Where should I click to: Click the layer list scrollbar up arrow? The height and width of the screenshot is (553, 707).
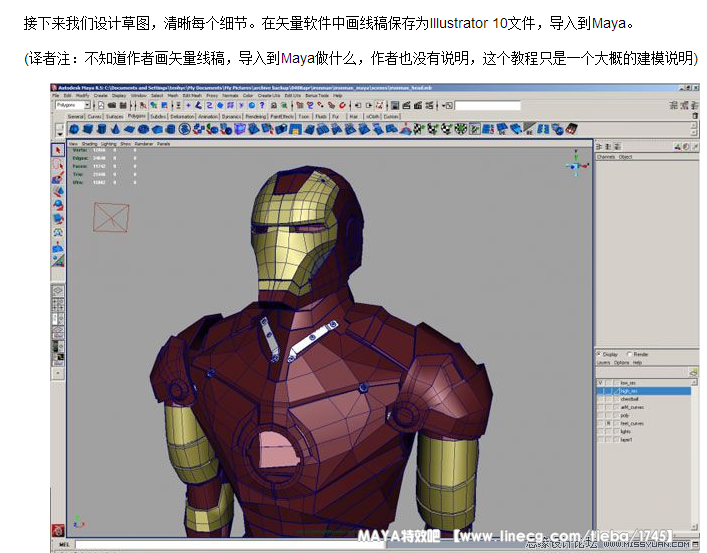[x=694, y=382]
